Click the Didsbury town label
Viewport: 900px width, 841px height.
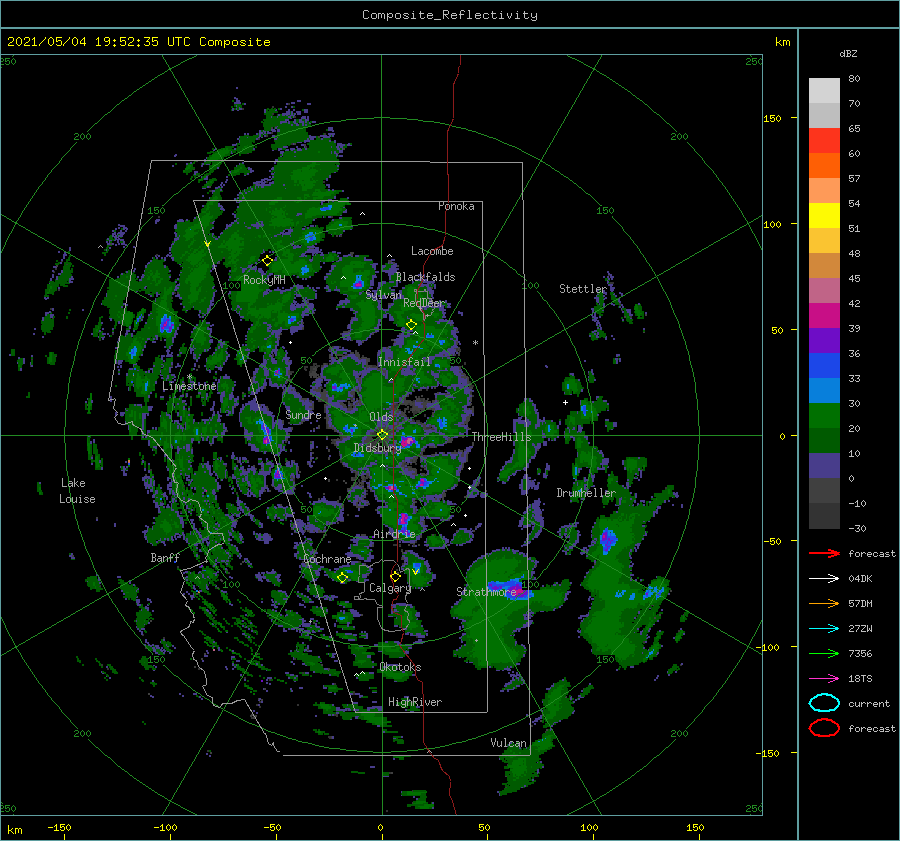[x=377, y=448]
